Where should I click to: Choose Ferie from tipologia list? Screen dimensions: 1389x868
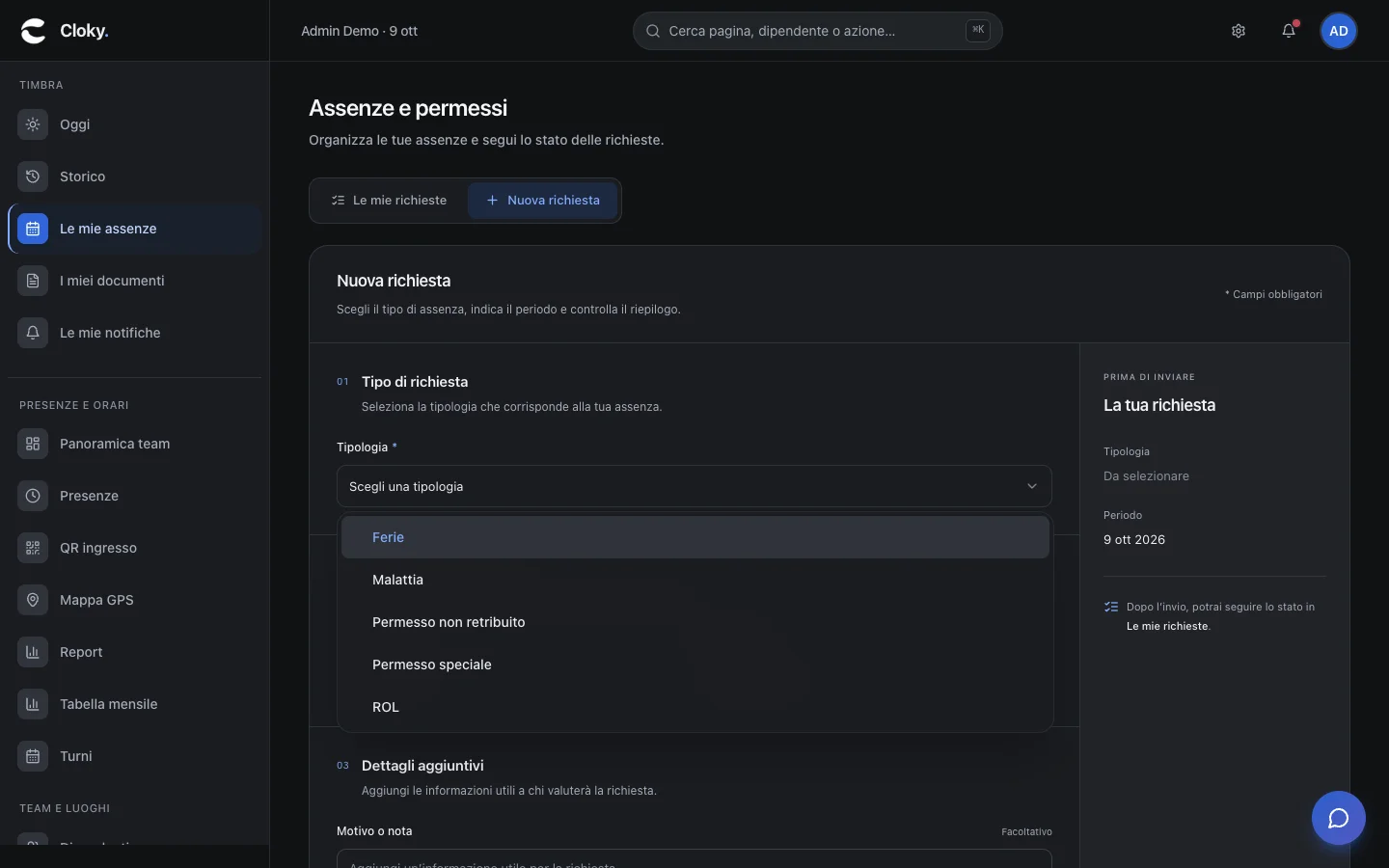tap(694, 537)
